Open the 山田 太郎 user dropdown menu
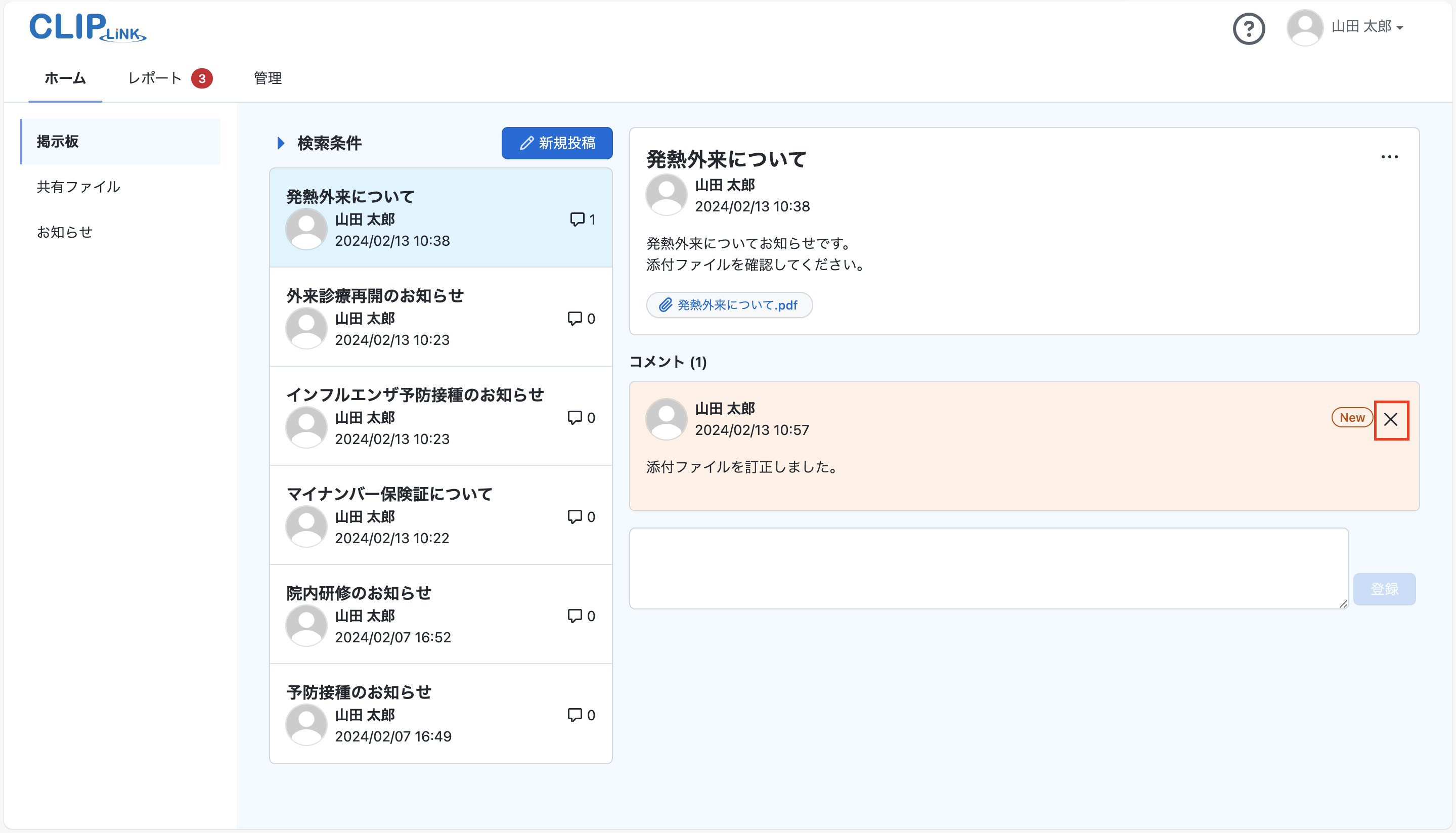Image resolution: width=1456 pixels, height=833 pixels. (x=1367, y=27)
